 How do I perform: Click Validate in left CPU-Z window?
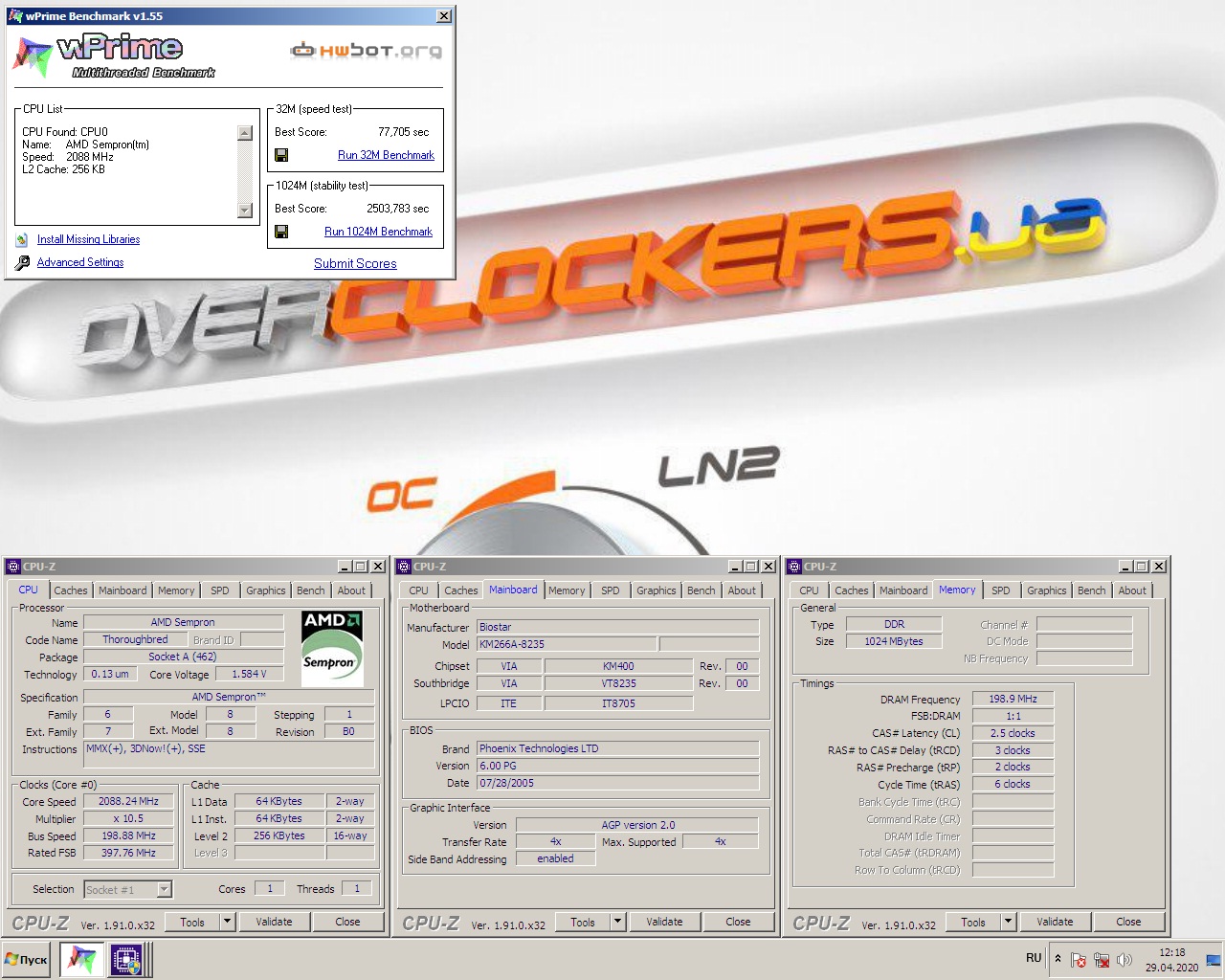click(274, 922)
